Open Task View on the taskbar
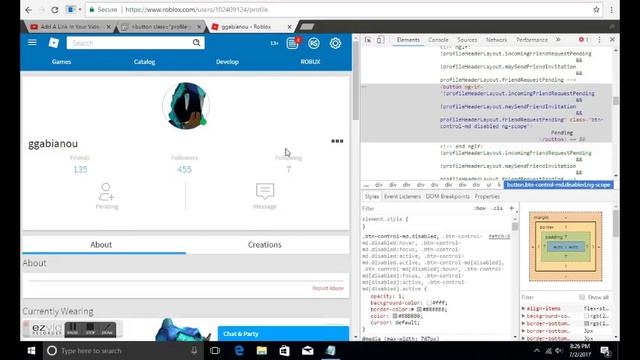The image size is (640, 360). coord(215,351)
